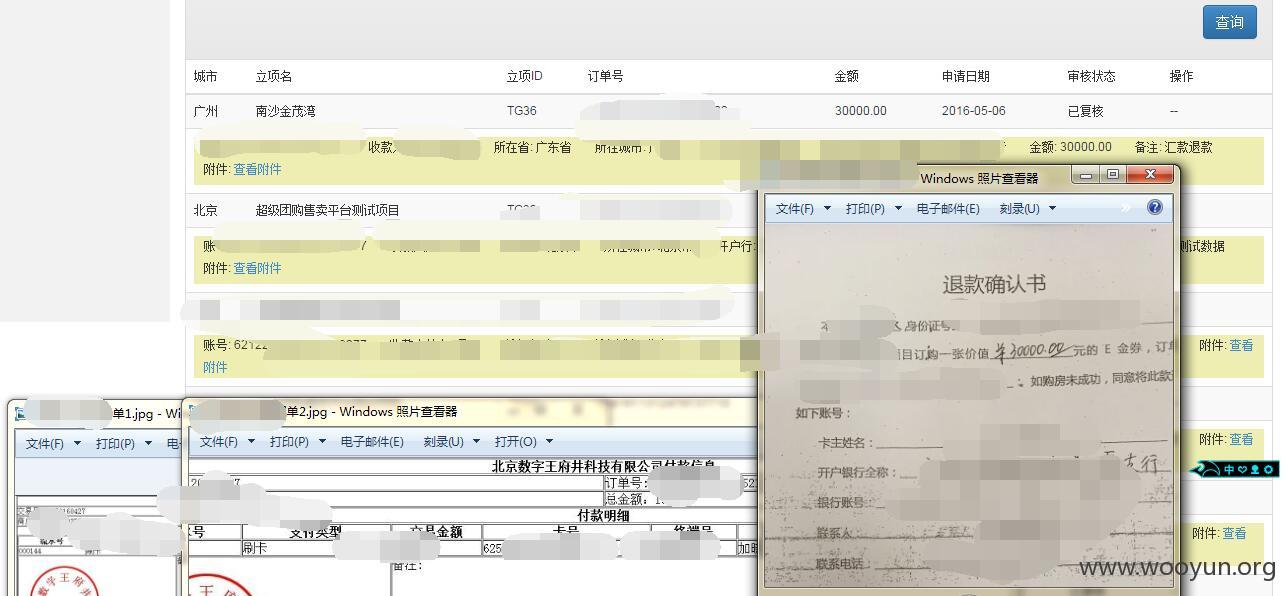Click 所在省: 广东省 text in detail row
Screen dimensions: 1285x596
[x=532, y=147]
